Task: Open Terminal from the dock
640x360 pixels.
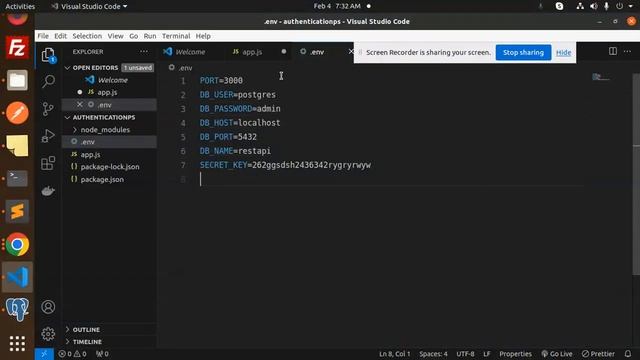Action: [17, 178]
